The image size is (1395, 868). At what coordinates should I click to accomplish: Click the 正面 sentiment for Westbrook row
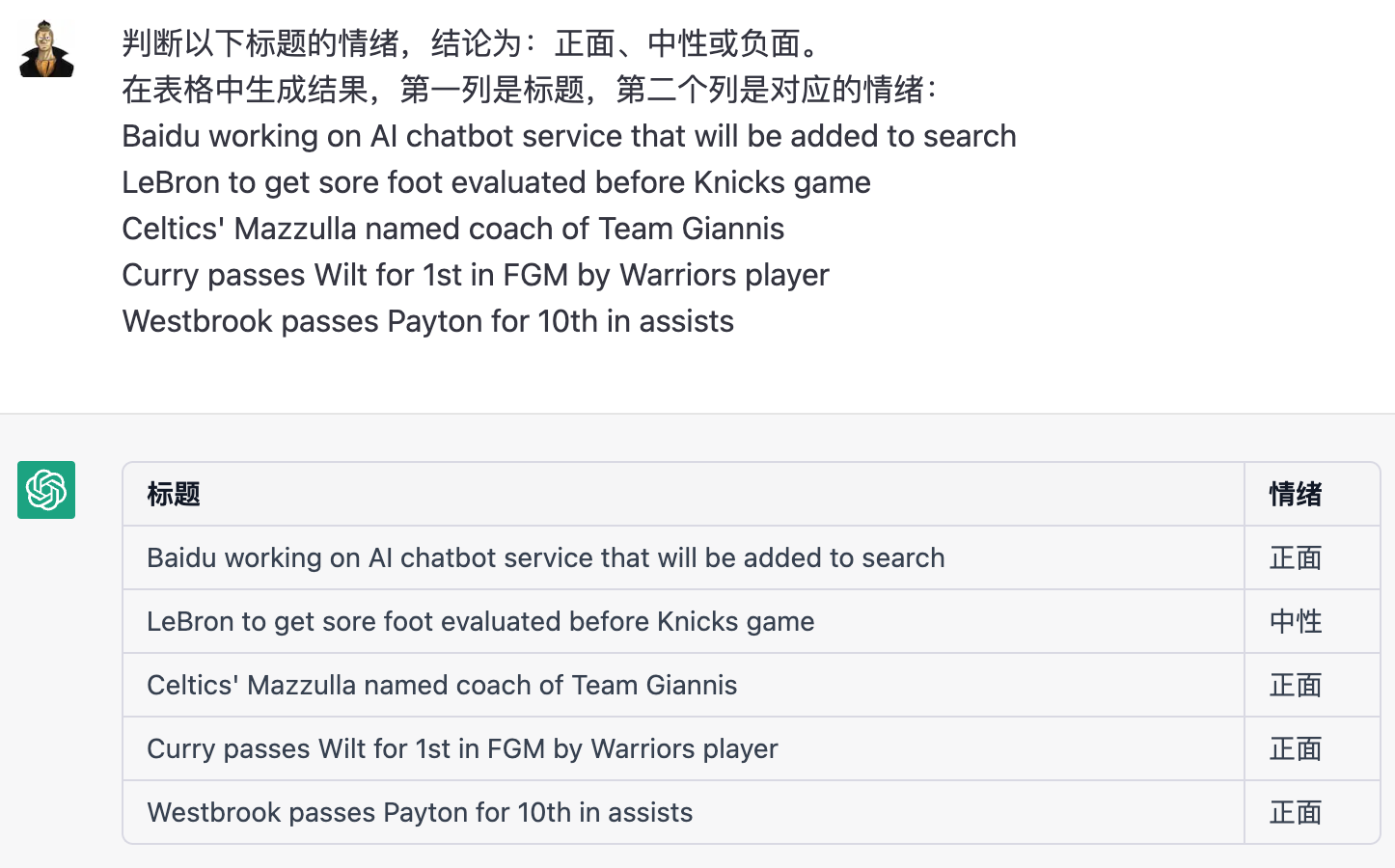pyautogui.click(x=1295, y=813)
